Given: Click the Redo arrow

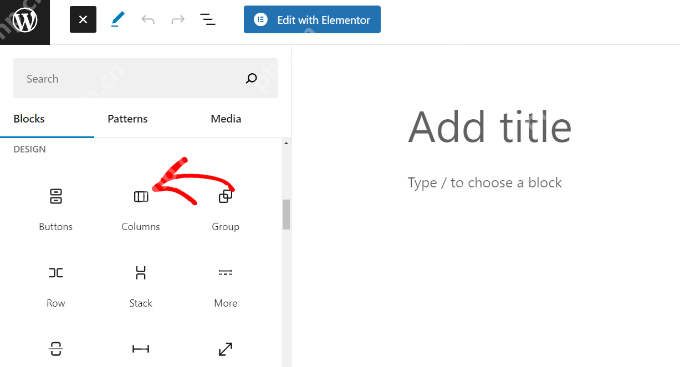Looking at the screenshot, I should point(178,20).
